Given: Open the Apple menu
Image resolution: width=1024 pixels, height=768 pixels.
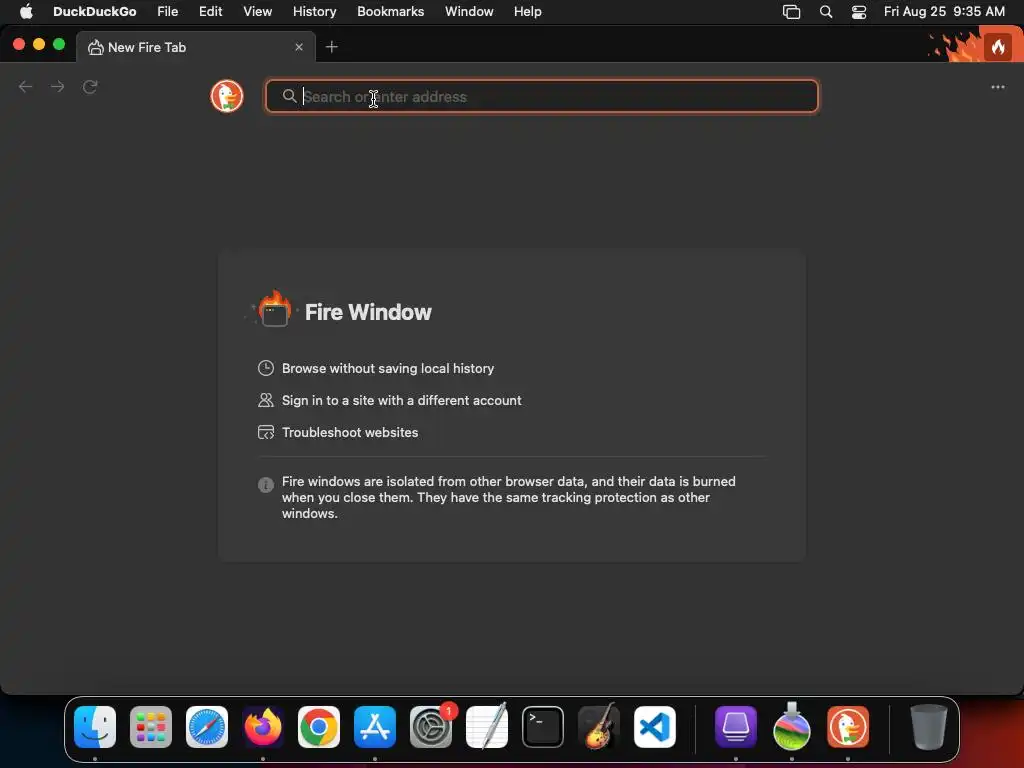Looking at the screenshot, I should [26, 12].
